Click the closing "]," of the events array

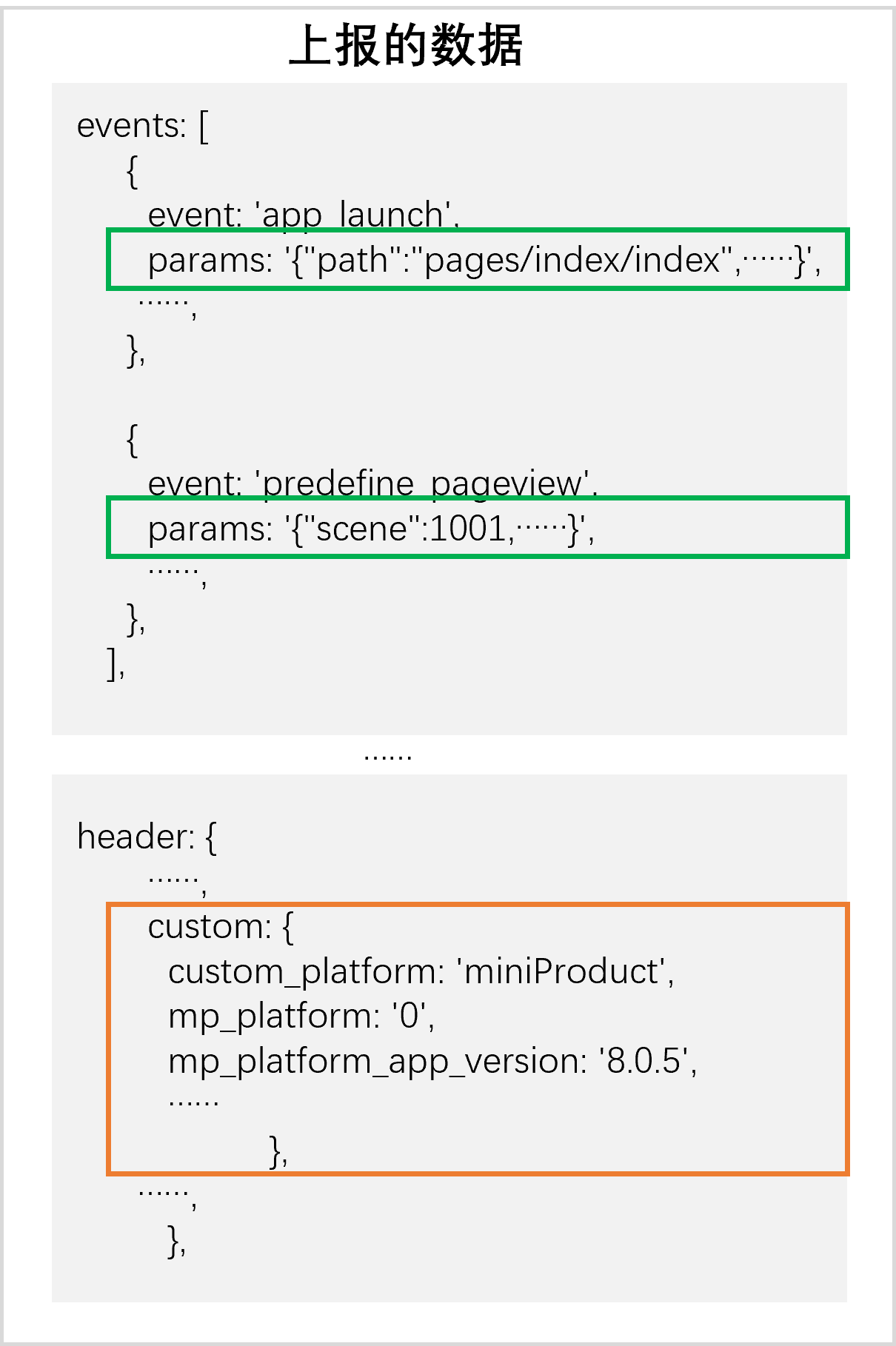point(116,663)
